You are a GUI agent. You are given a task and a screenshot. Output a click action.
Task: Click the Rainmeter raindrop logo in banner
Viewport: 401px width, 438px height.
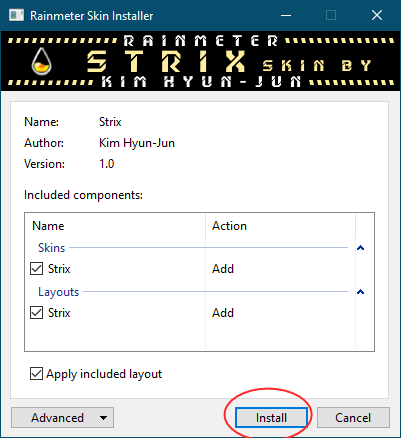(x=42, y=62)
